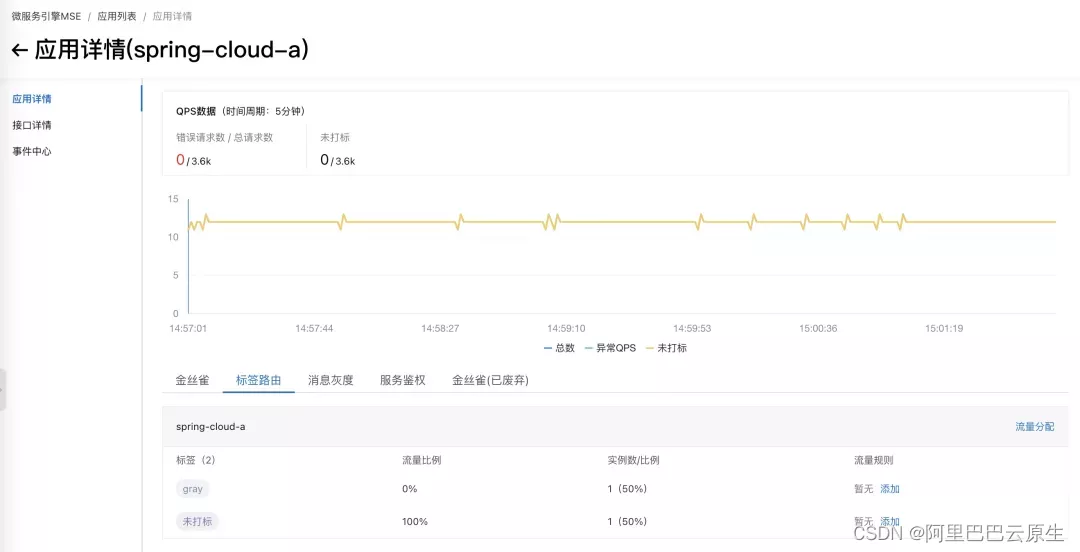Click the 流量分配 link
This screenshot has height=552, width=1080.
tap(1035, 427)
